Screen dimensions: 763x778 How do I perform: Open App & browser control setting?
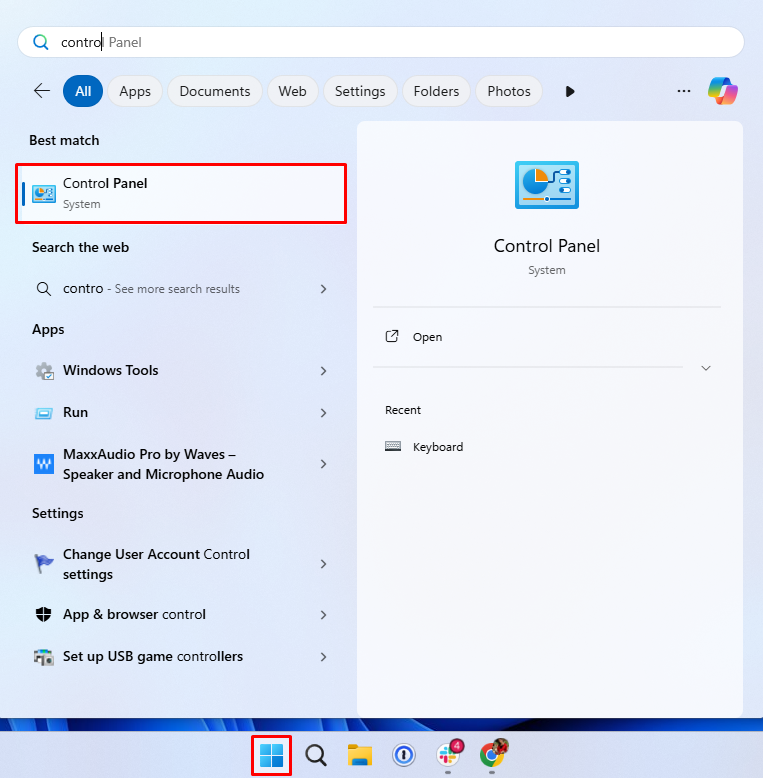(181, 615)
